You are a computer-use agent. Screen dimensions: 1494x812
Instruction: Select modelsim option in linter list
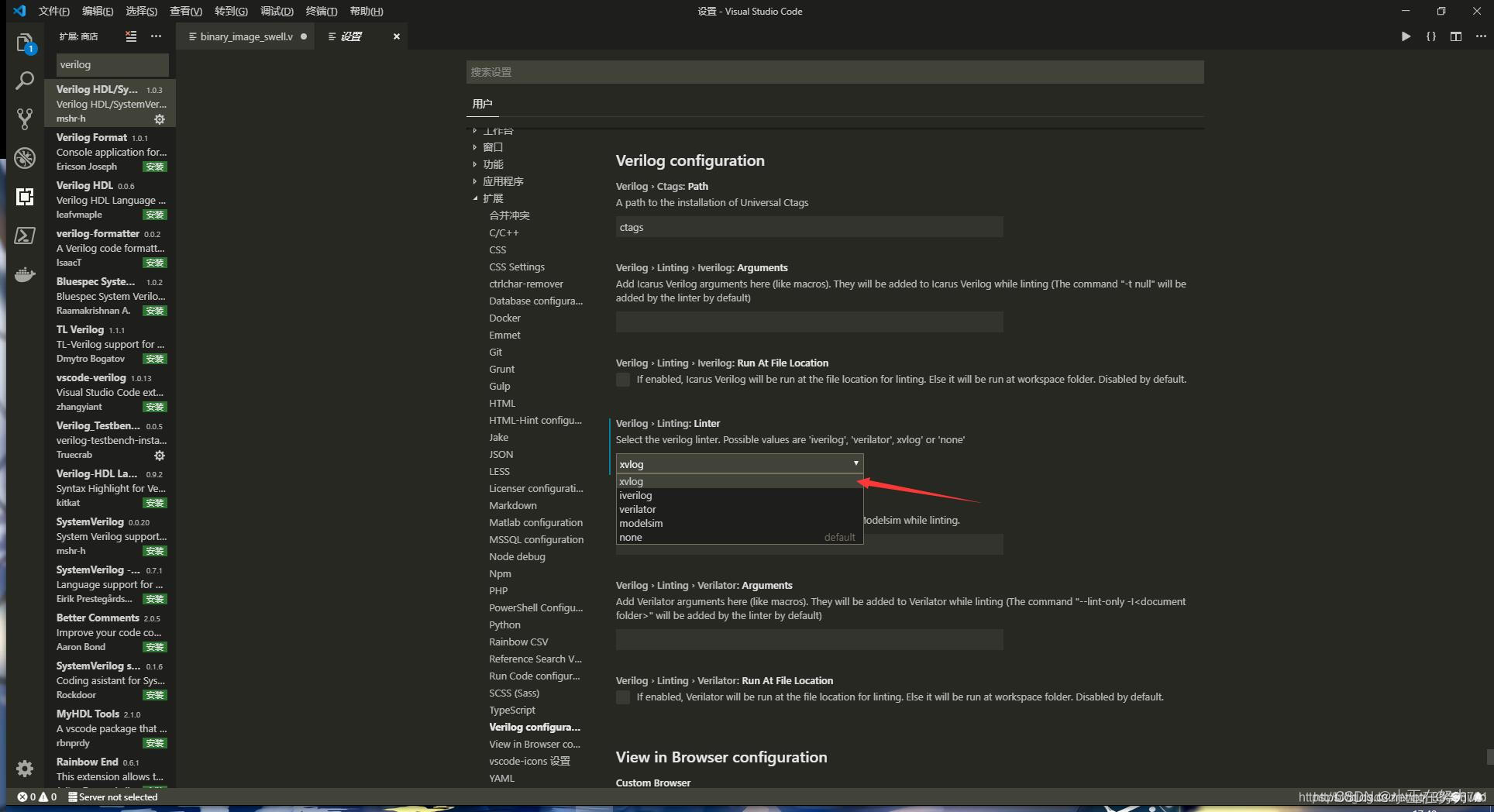click(739, 523)
